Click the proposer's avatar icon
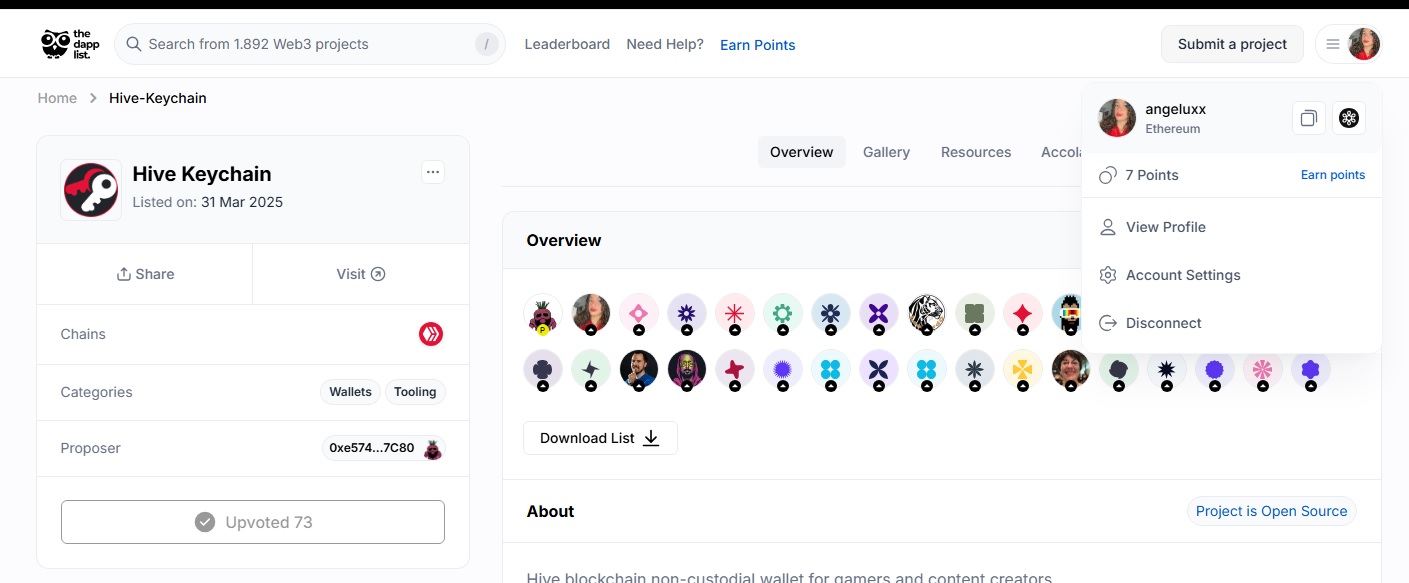 (x=432, y=449)
